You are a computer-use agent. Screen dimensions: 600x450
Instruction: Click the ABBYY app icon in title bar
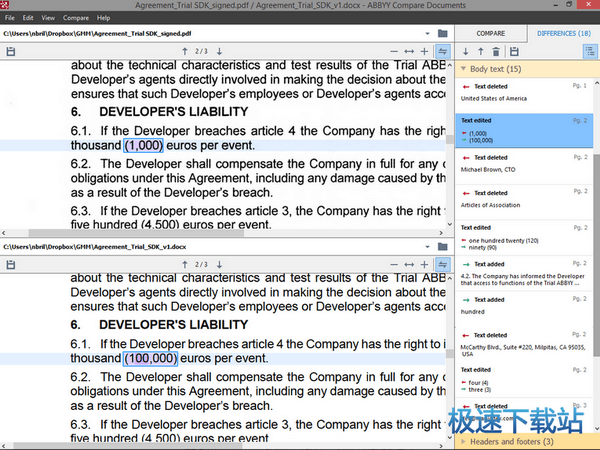[5, 5]
